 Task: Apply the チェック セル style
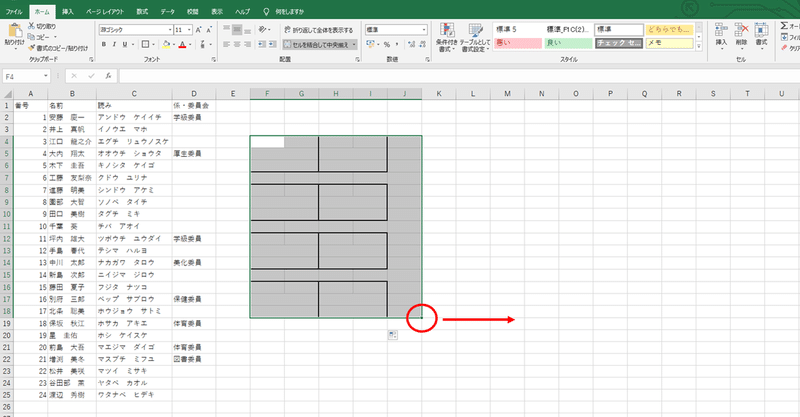click(619, 43)
